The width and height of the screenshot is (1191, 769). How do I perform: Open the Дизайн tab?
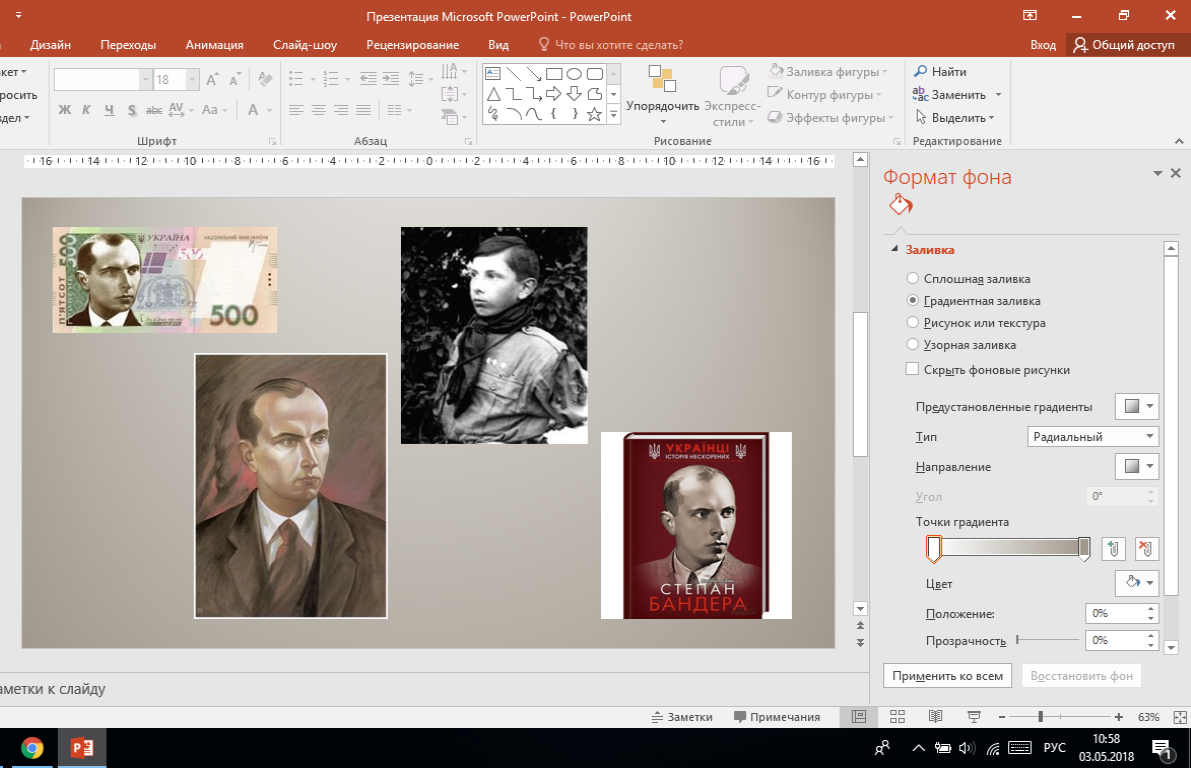point(51,45)
